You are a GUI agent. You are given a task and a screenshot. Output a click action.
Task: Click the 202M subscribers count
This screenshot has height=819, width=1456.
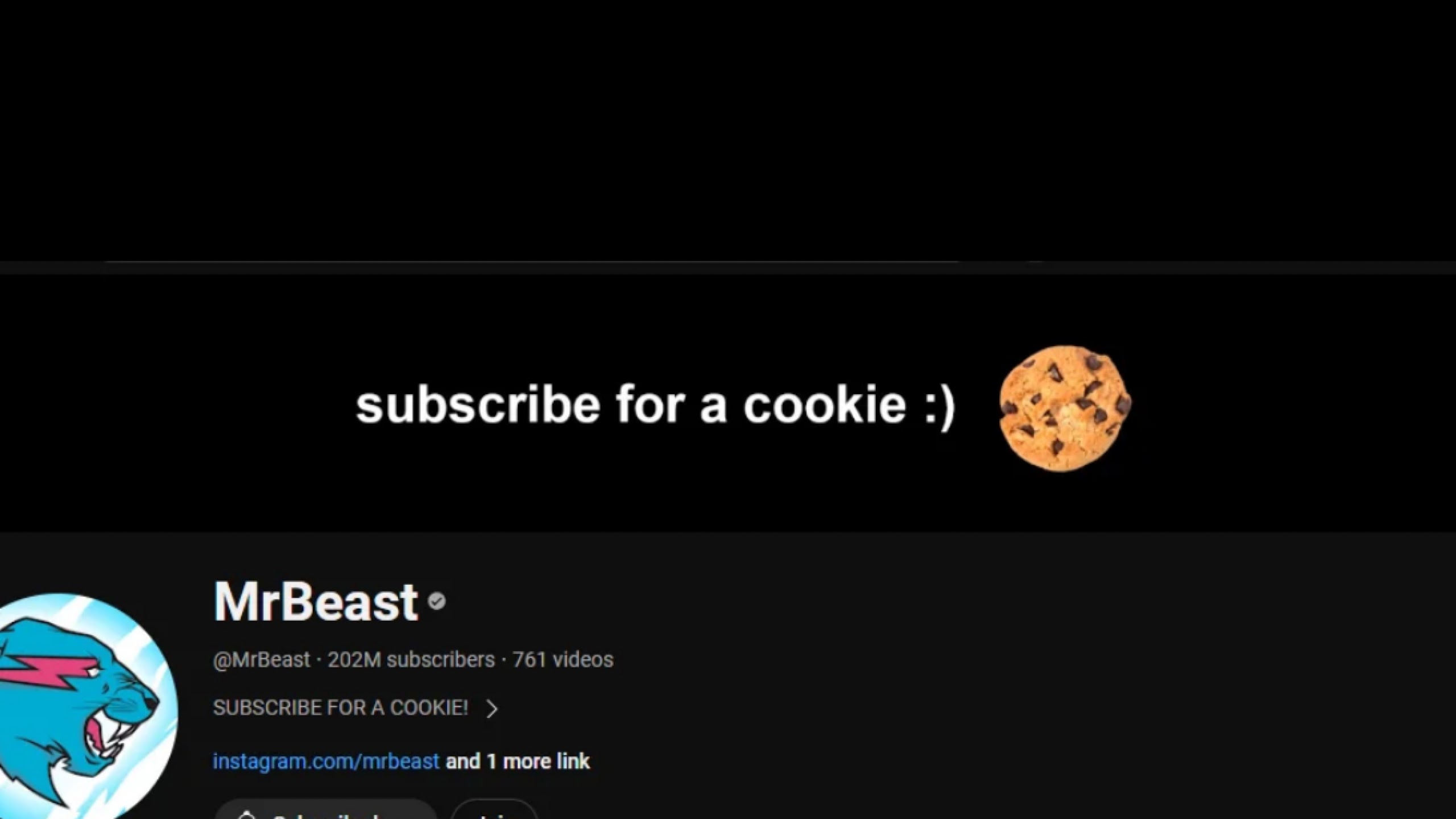click(411, 659)
